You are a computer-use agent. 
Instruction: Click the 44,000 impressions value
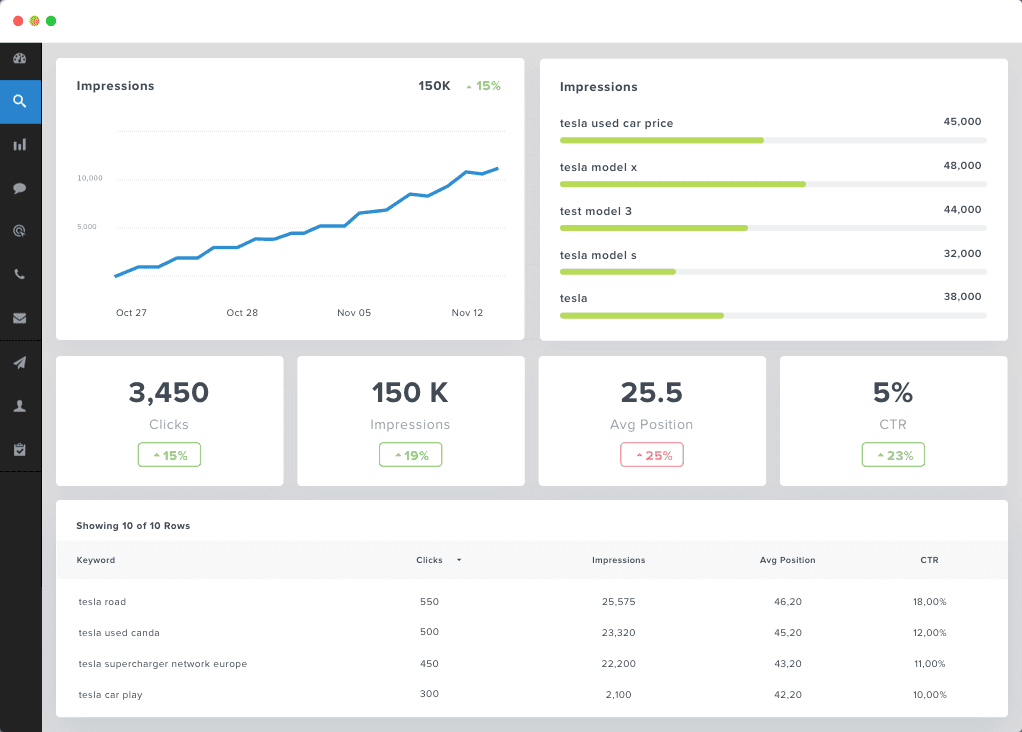tap(962, 209)
